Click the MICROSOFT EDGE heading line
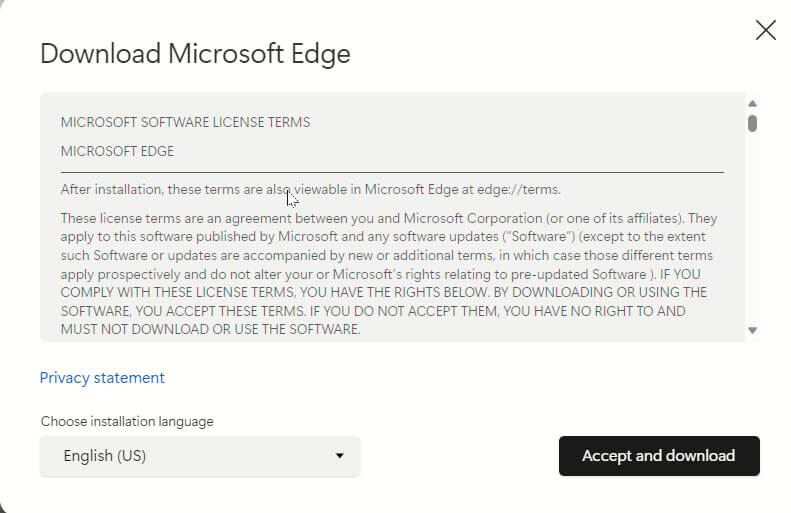Screen dimensions: 791x513 (x=117, y=151)
